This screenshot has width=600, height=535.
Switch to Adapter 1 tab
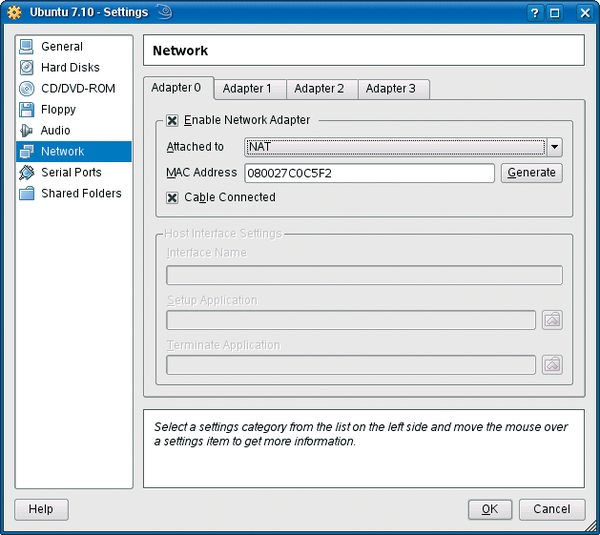coord(250,89)
